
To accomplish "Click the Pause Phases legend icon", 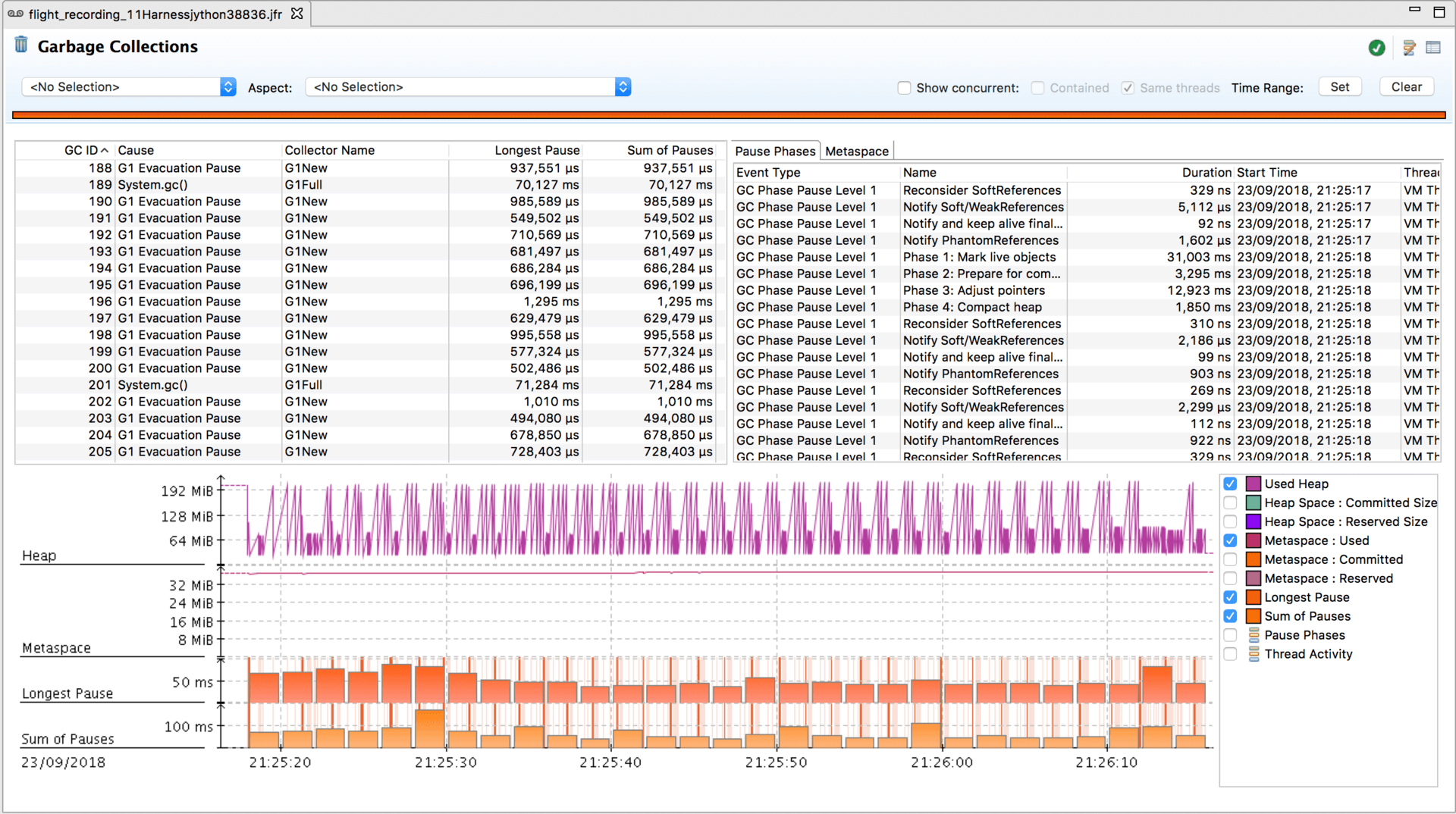I will pyautogui.click(x=1254, y=635).
